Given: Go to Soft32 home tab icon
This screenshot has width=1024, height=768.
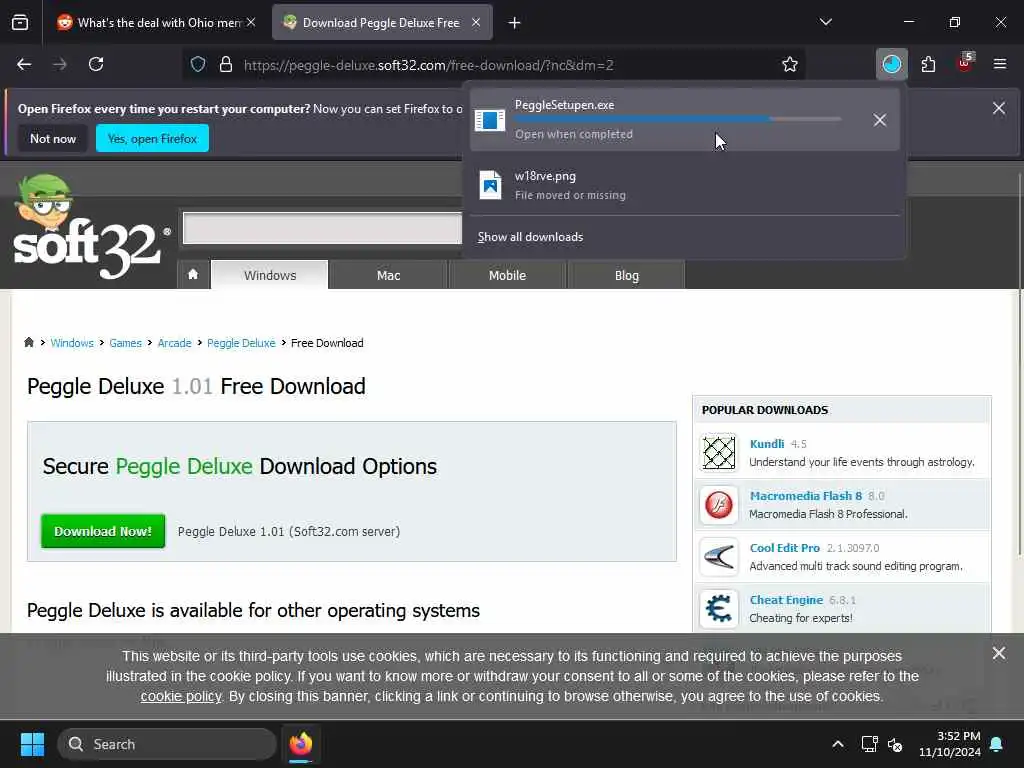Looking at the screenshot, I should point(193,274).
